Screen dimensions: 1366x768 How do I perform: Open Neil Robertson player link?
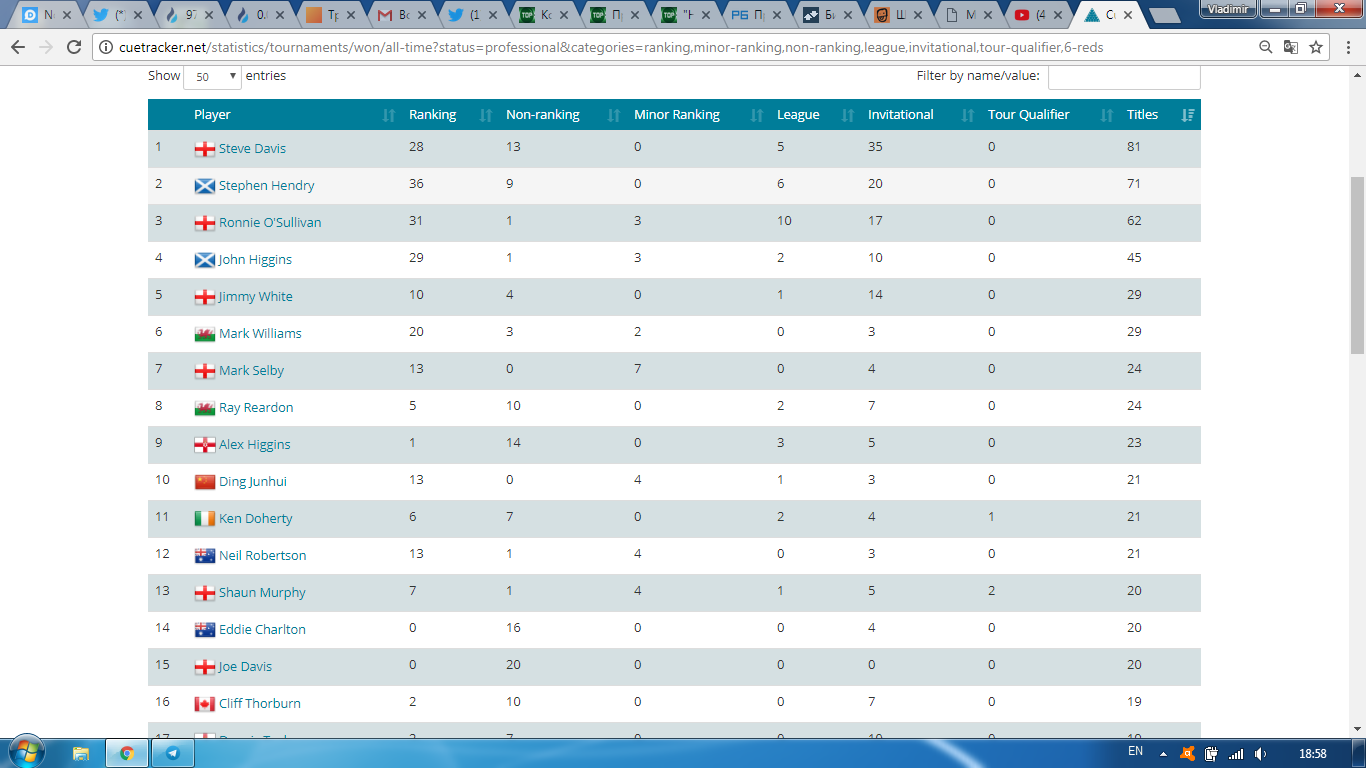click(263, 555)
